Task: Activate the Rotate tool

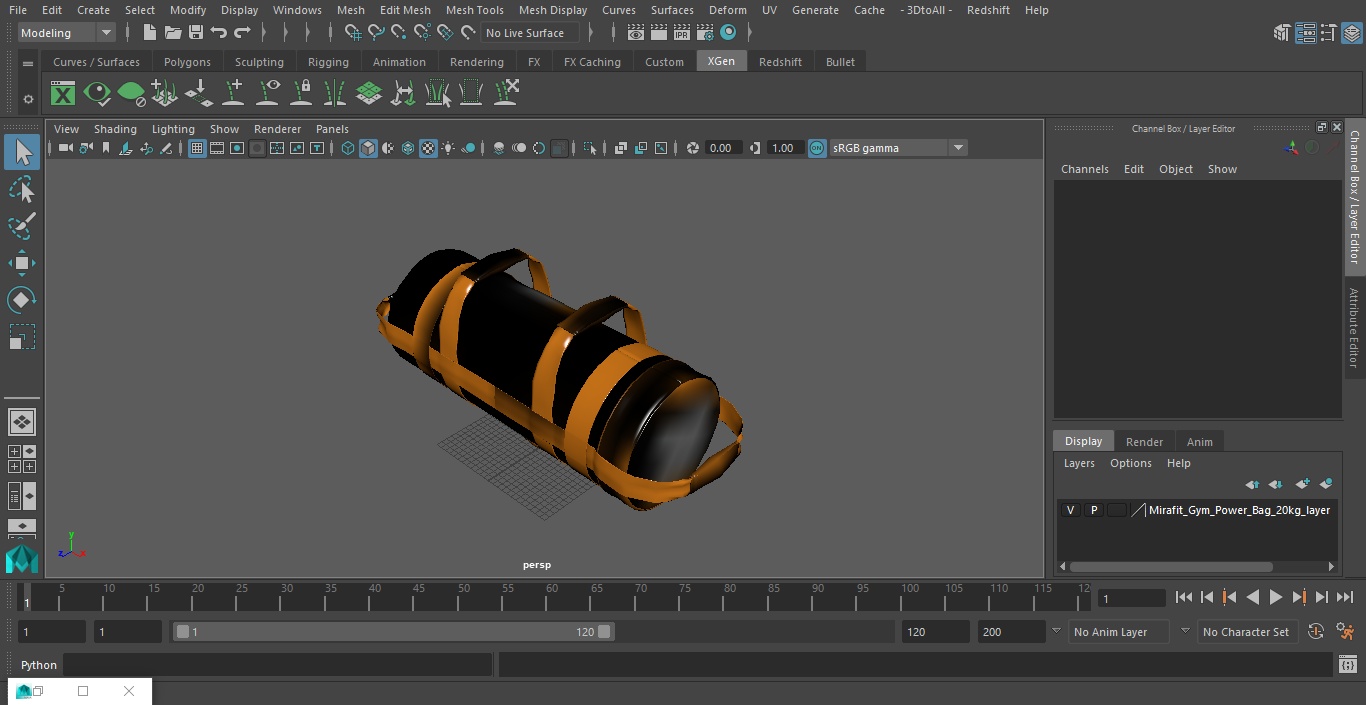Action: pyautogui.click(x=22, y=300)
